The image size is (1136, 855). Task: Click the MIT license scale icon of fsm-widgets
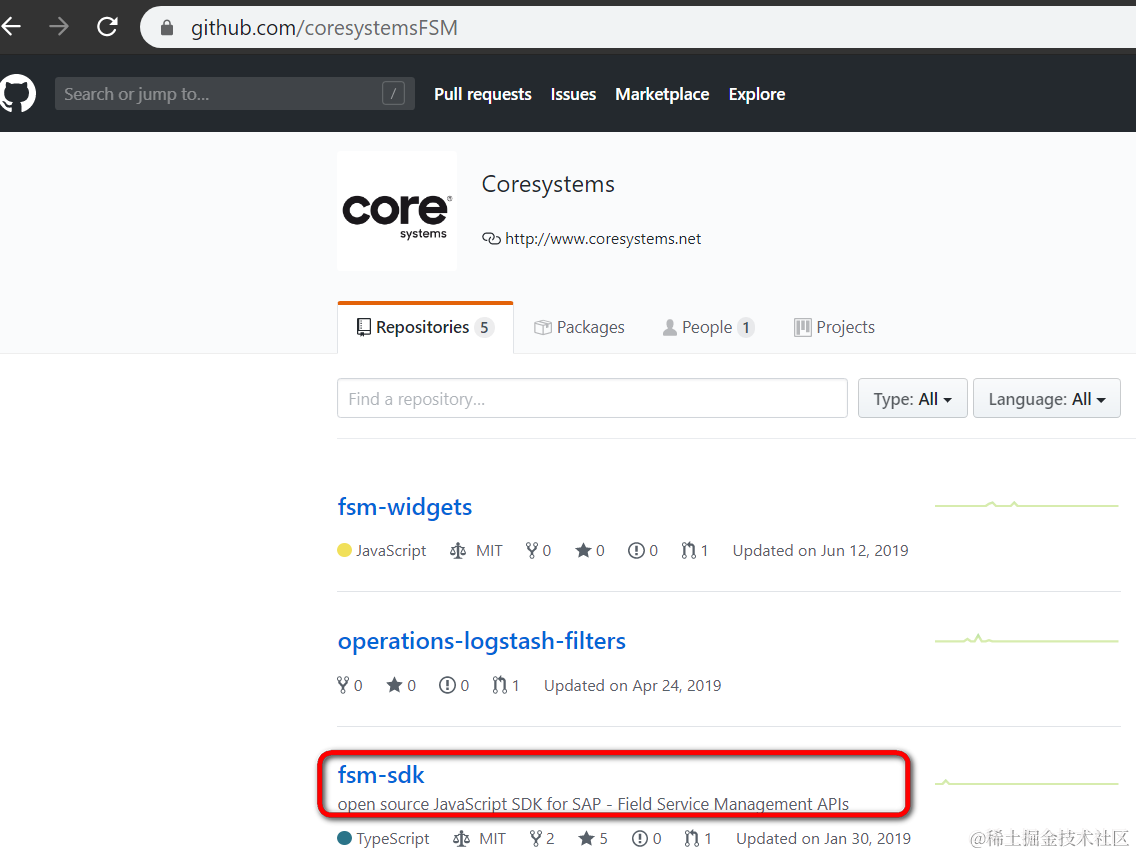coord(458,551)
